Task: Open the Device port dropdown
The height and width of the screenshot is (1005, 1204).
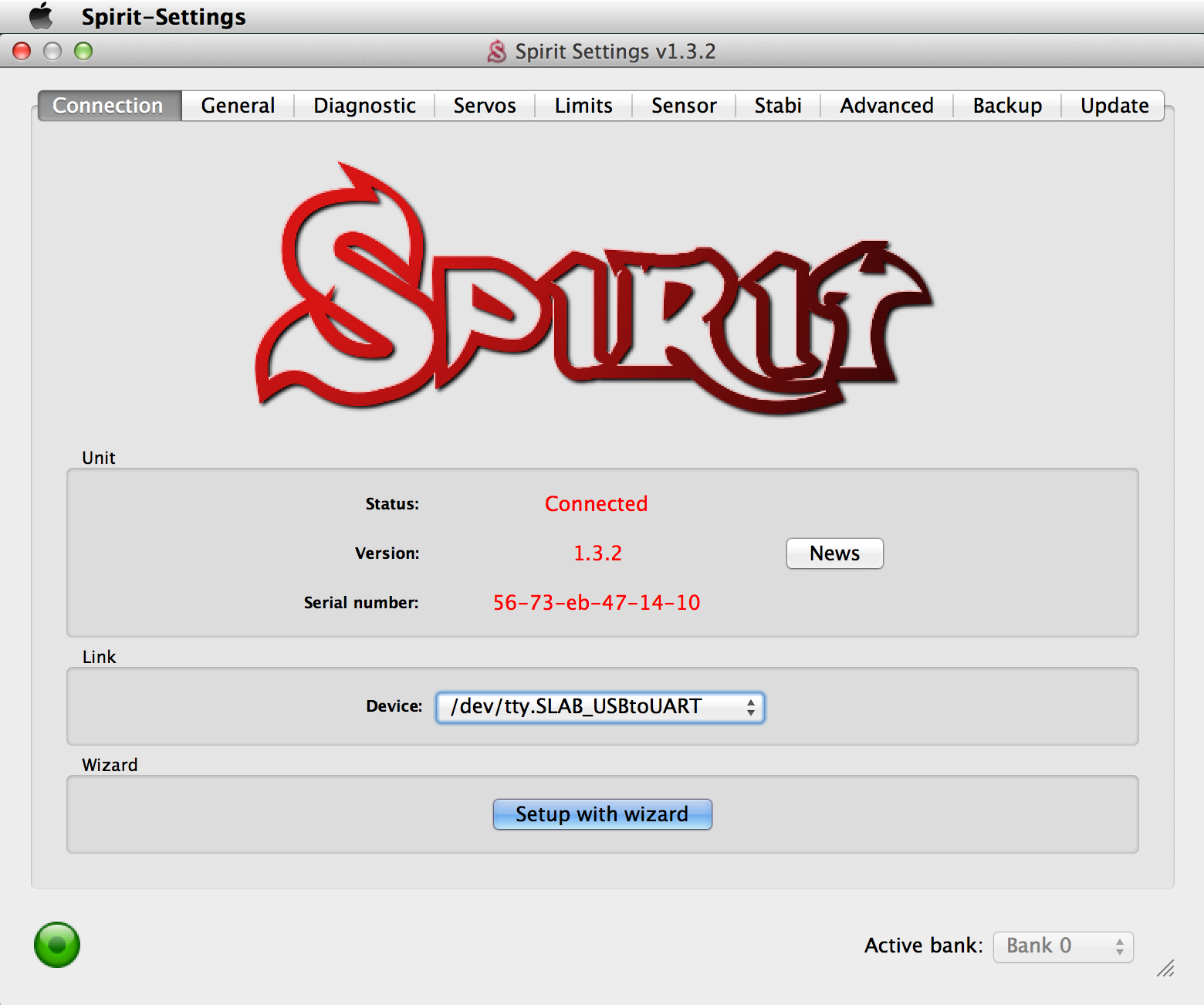Action: pos(600,707)
